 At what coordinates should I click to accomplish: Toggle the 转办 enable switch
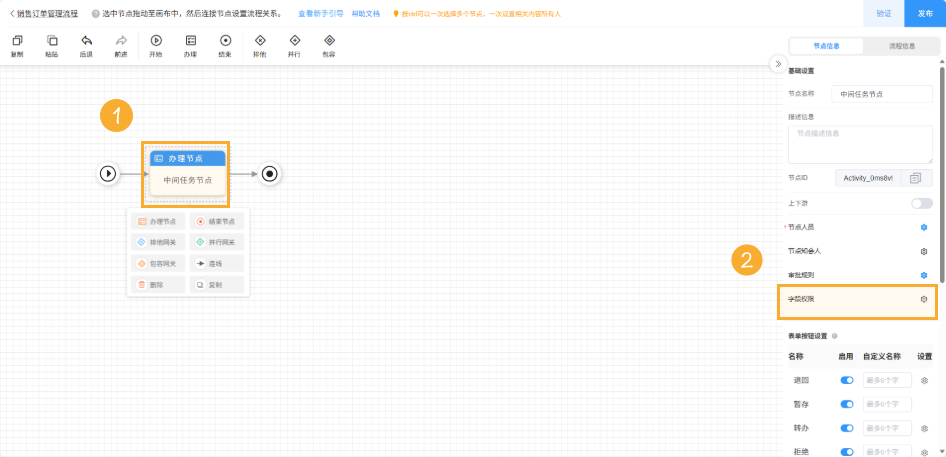tap(847, 428)
